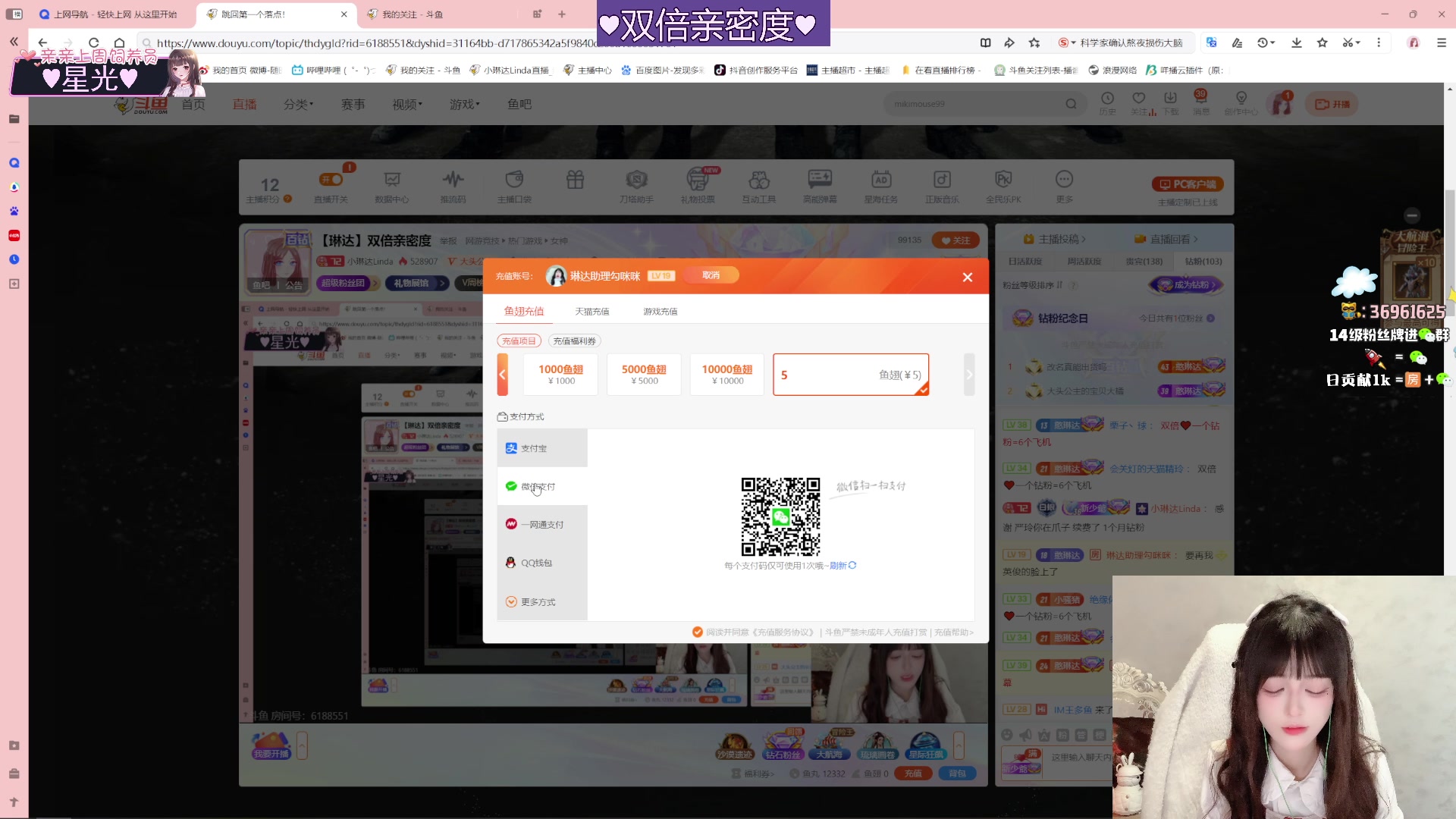Open the 充值服务协议 link
Screen dimensions: 1456x819
[783, 632]
